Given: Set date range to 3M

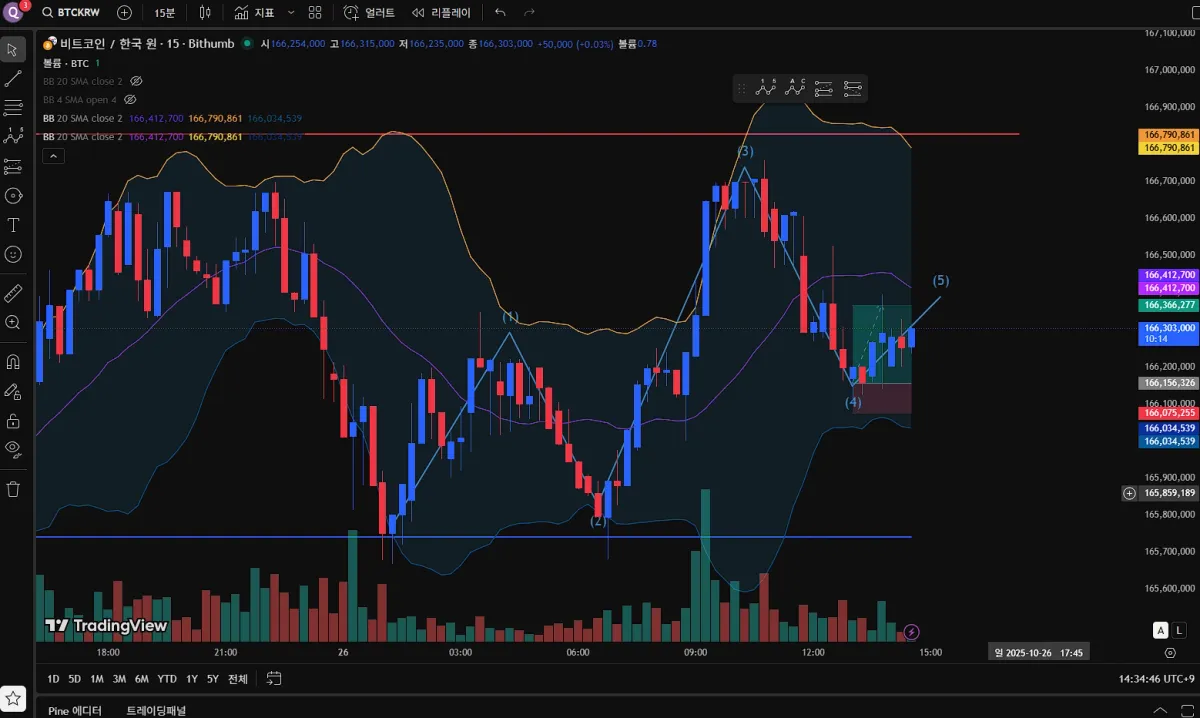Looking at the screenshot, I should tap(119, 679).
